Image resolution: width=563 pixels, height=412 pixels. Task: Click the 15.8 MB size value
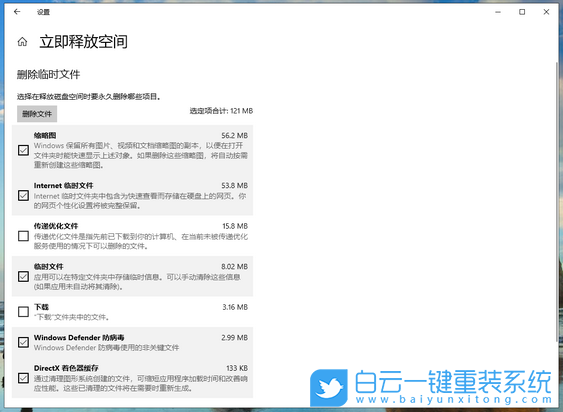tap(235, 226)
